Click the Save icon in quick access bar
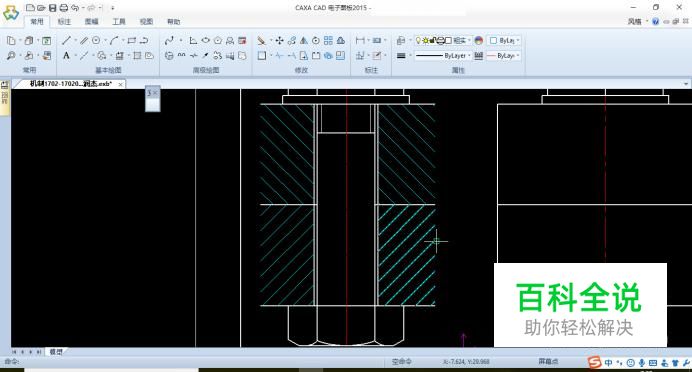 coord(53,8)
